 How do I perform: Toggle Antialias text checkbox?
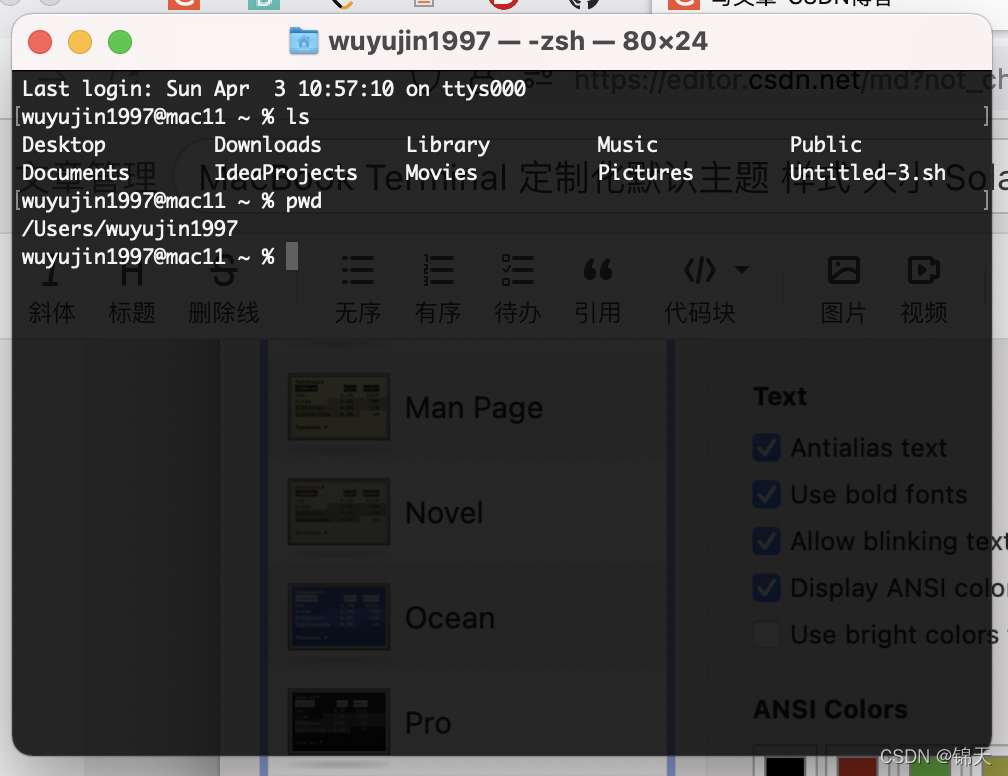[x=766, y=448]
